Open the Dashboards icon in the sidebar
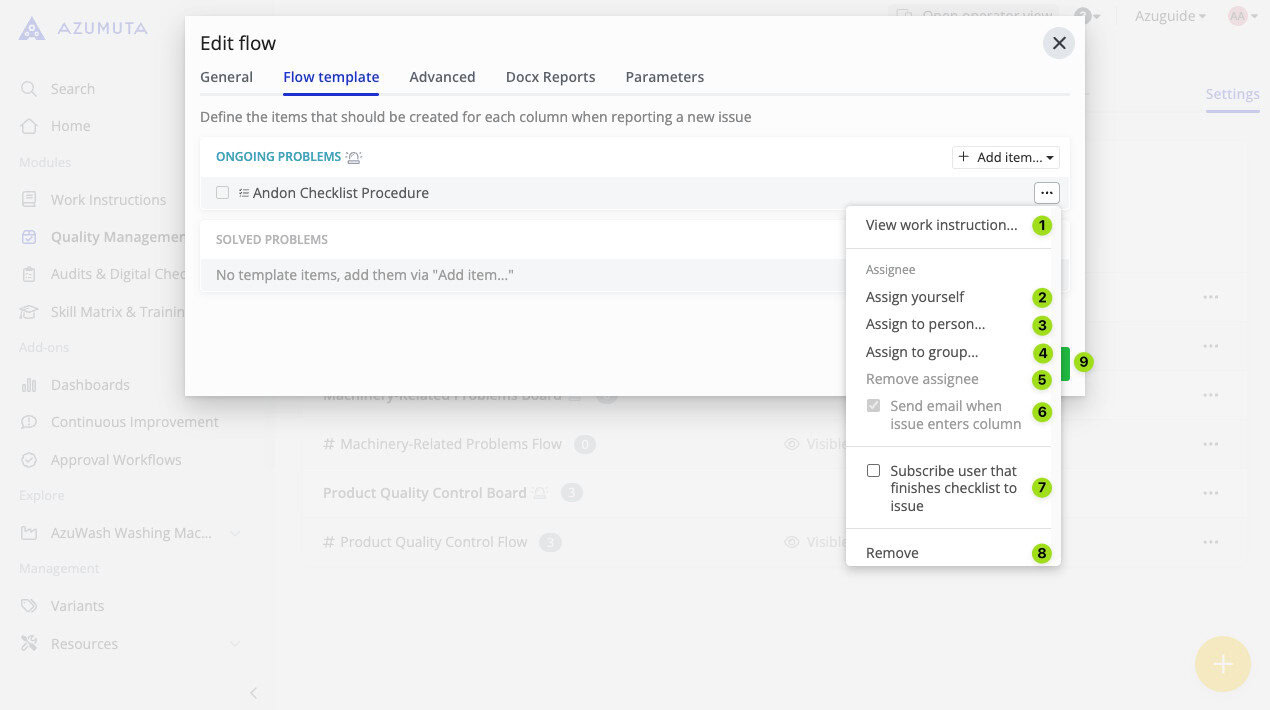The image size is (1270, 710). point(31,384)
